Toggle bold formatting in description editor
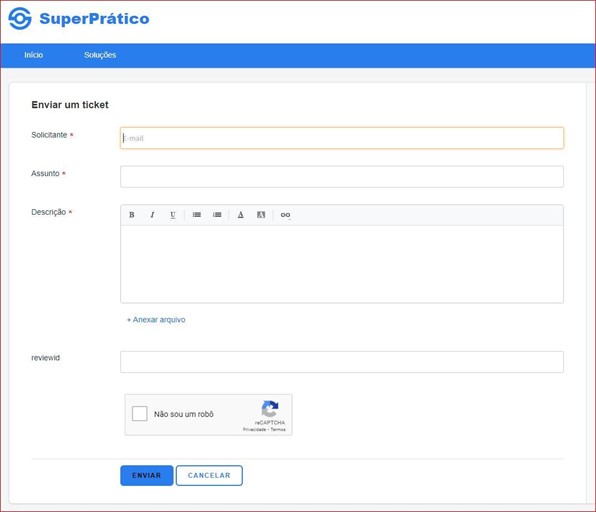This screenshot has width=596, height=512. click(132, 215)
